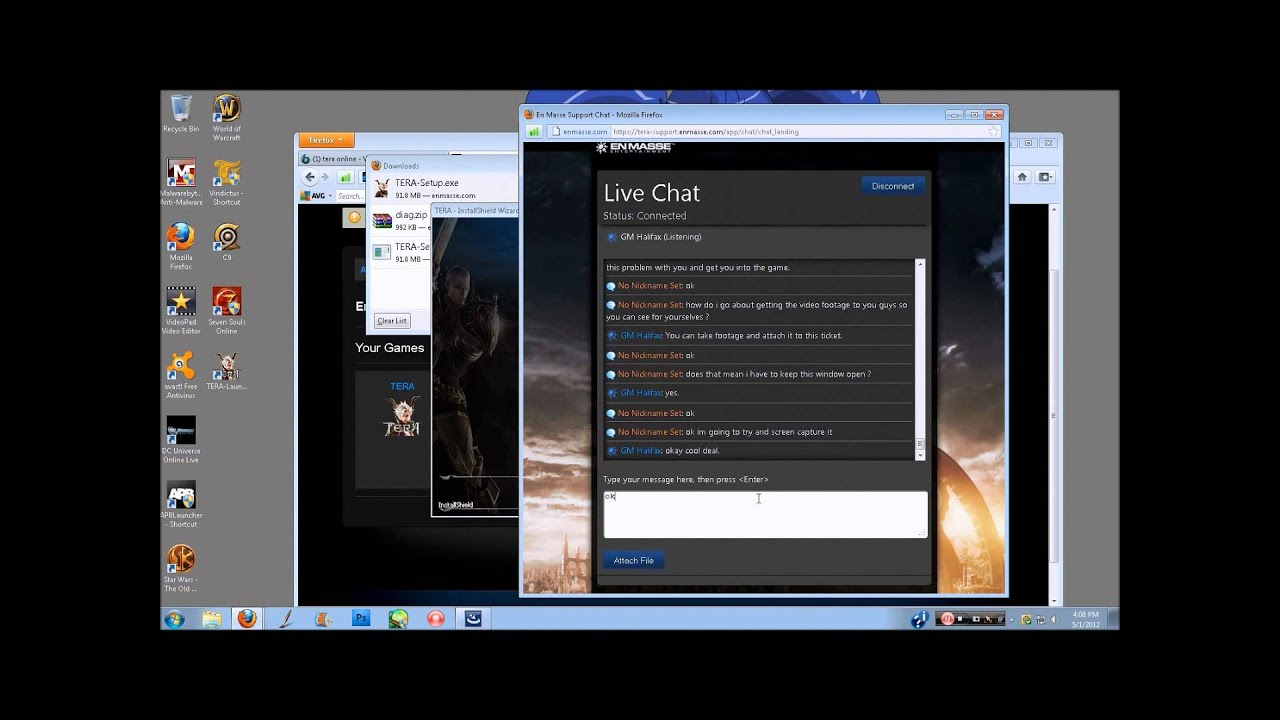Open the C9 desktop shortcut
The width and height of the screenshot is (1280, 720).
coord(227,242)
